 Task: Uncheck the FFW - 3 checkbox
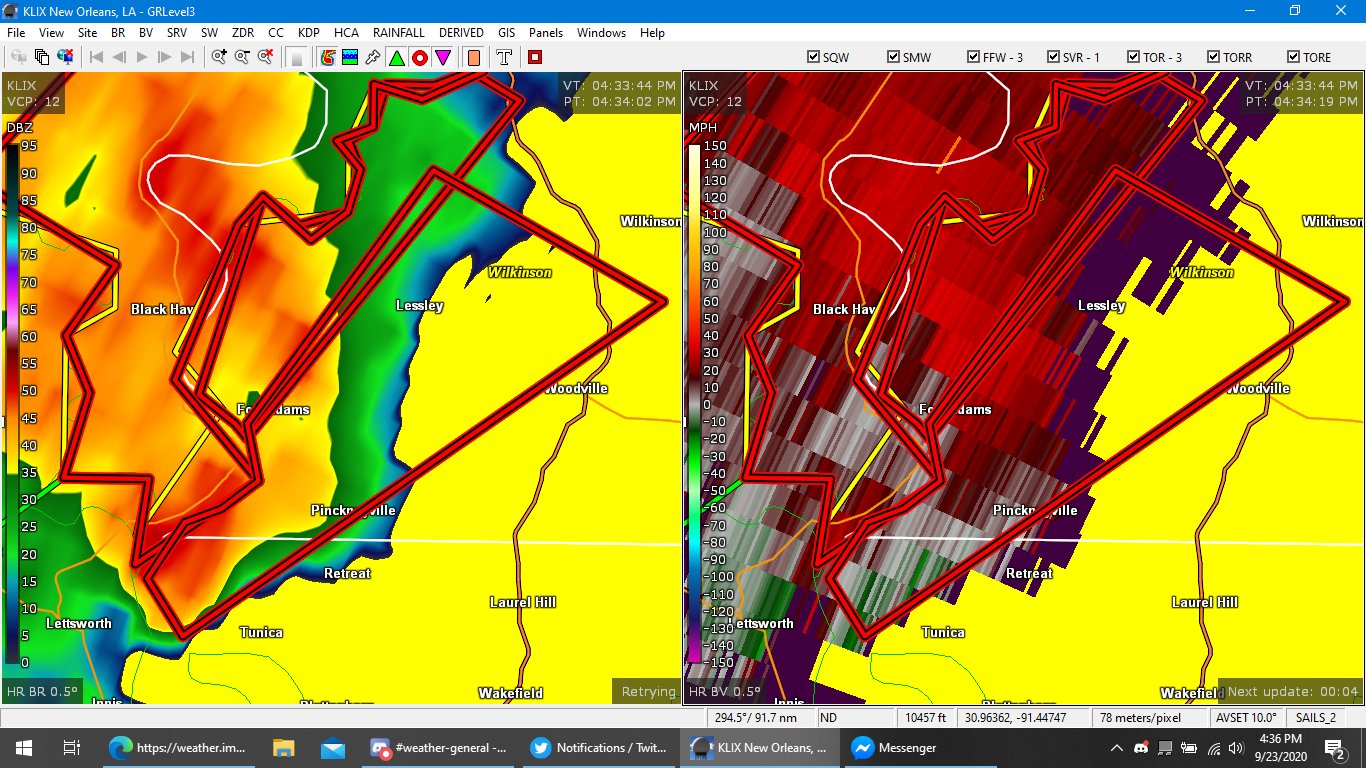coord(973,57)
